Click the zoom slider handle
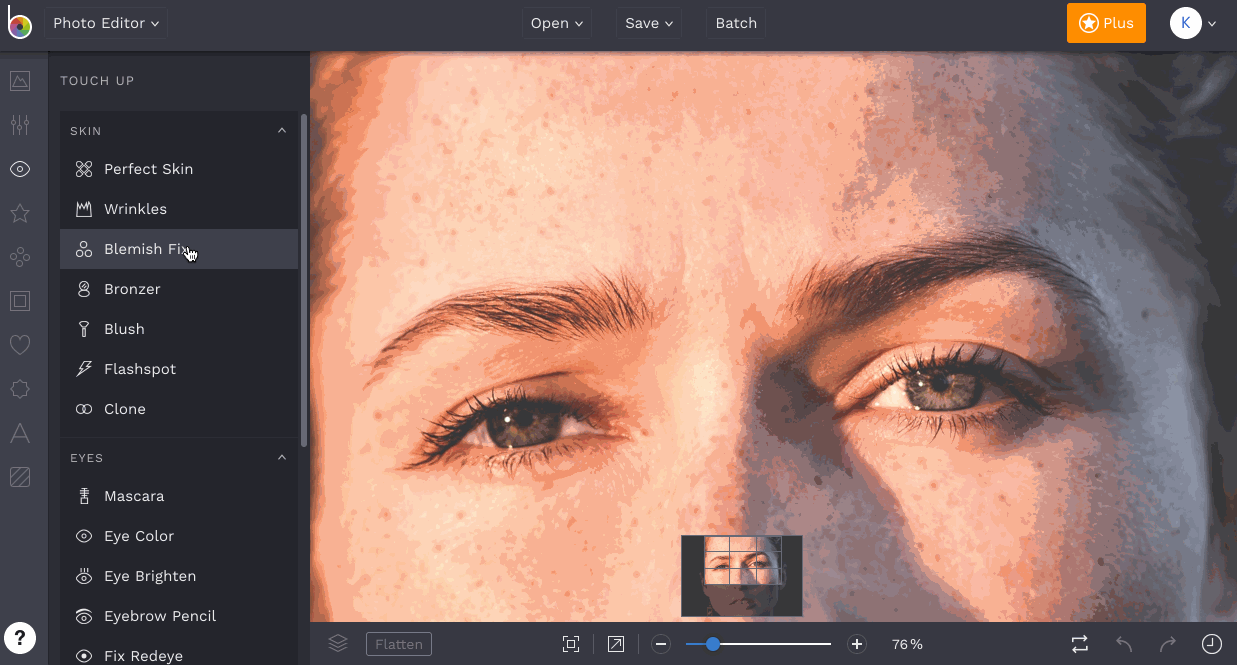1237x665 pixels. coord(713,645)
